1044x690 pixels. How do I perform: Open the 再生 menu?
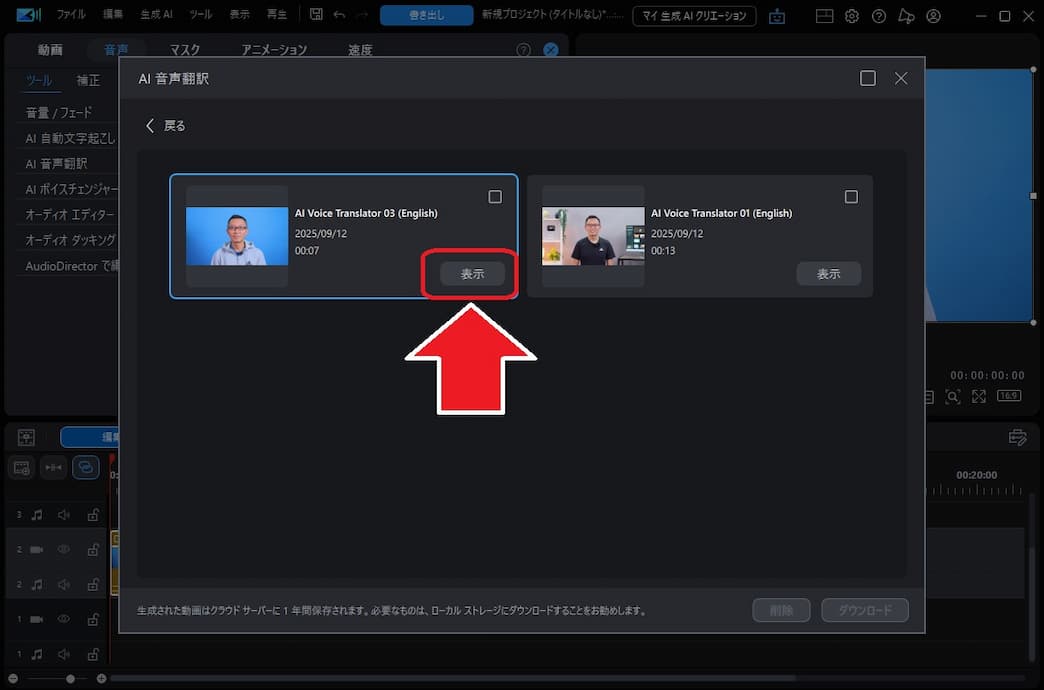276,14
